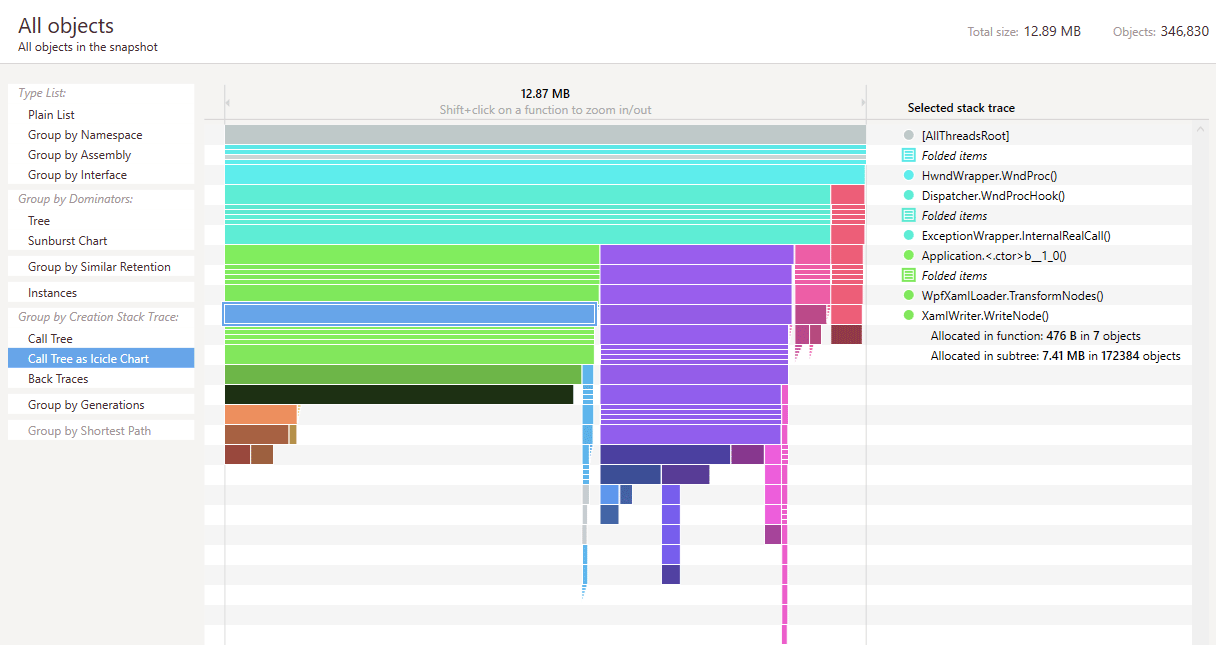This screenshot has height=645, width=1216.
Task: Open the Group by Generations view
Action: [86, 405]
